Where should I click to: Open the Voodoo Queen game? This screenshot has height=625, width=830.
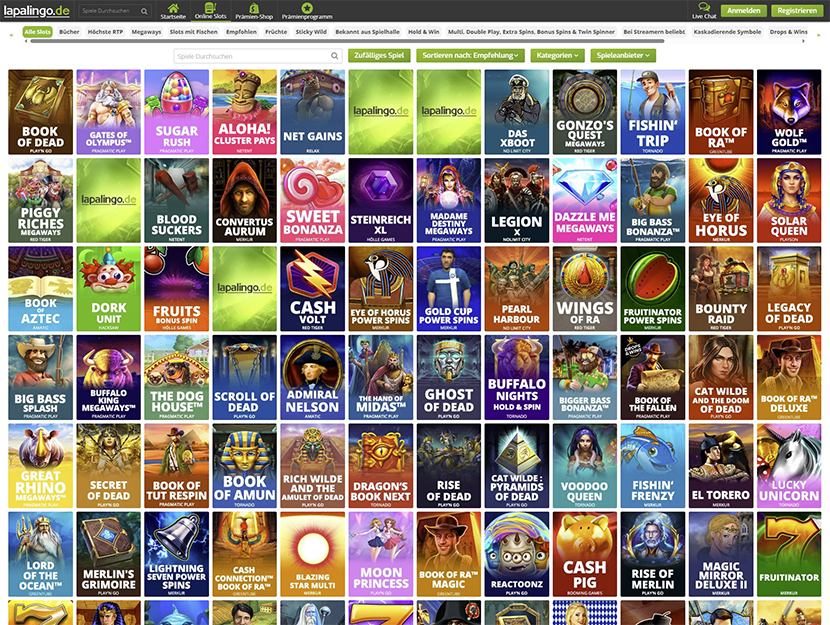click(x=585, y=466)
